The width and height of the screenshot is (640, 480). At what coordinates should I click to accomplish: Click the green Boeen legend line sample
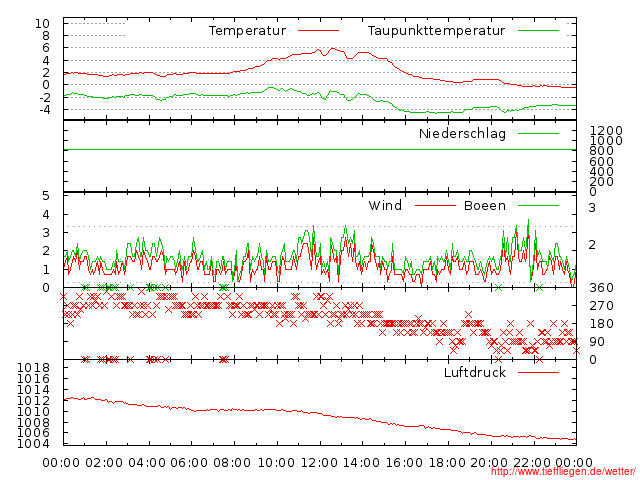[x=538, y=205]
